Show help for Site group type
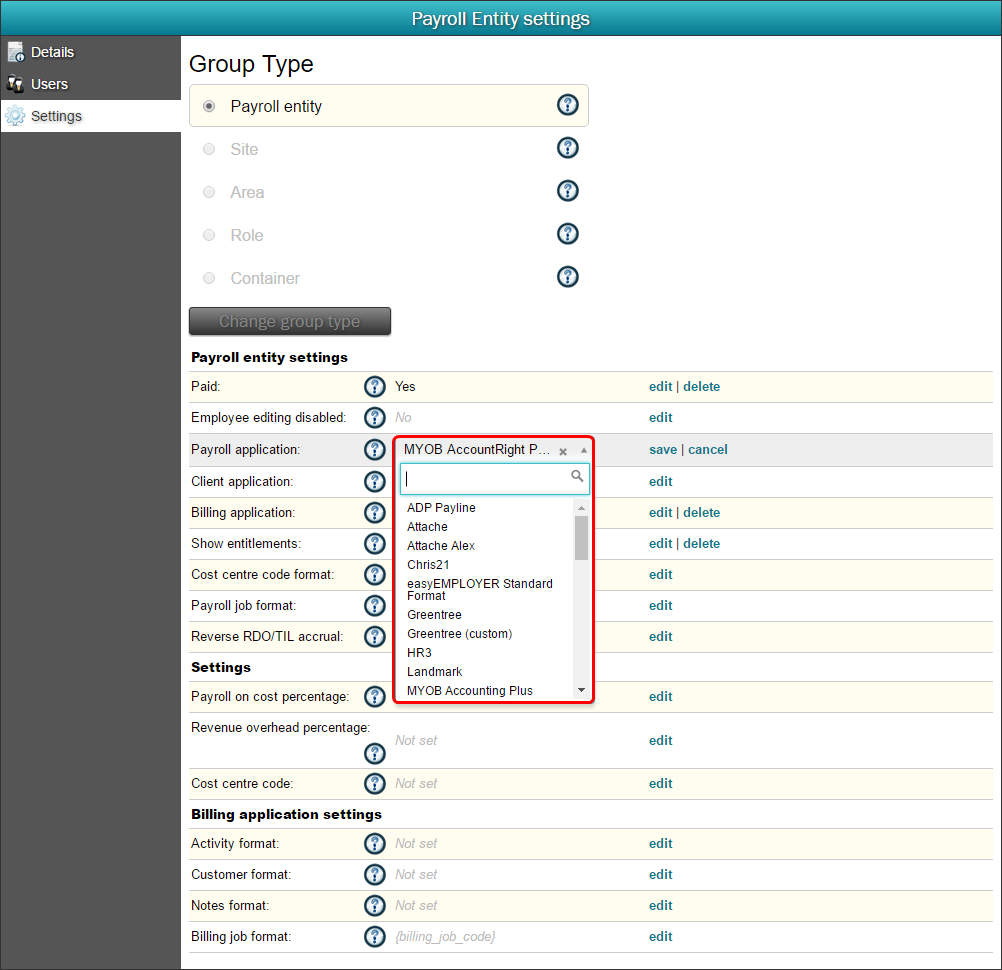 567,148
